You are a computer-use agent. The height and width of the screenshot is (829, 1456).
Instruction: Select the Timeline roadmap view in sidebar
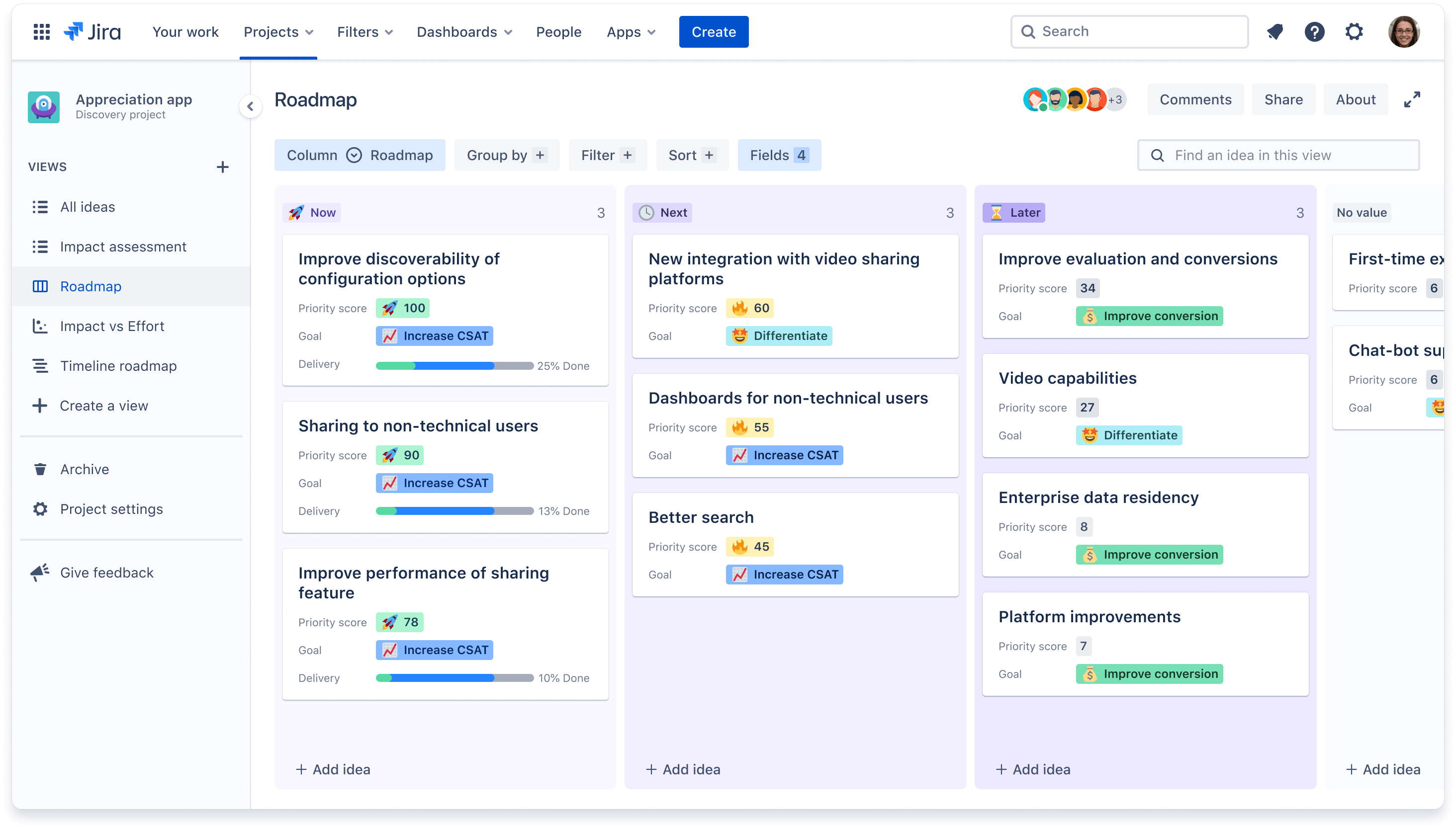[118, 365]
